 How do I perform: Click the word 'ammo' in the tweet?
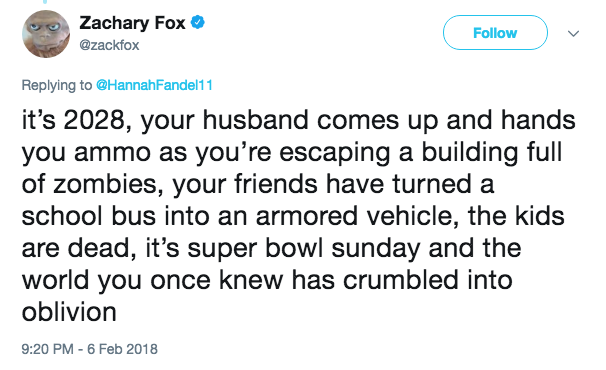[112, 153]
